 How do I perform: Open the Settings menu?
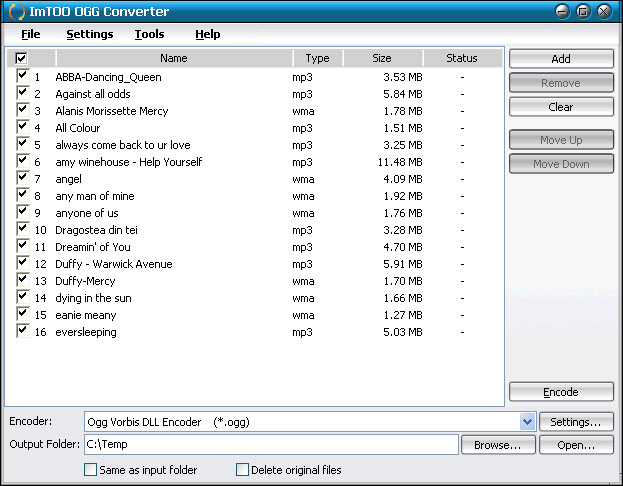click(90, 35)
